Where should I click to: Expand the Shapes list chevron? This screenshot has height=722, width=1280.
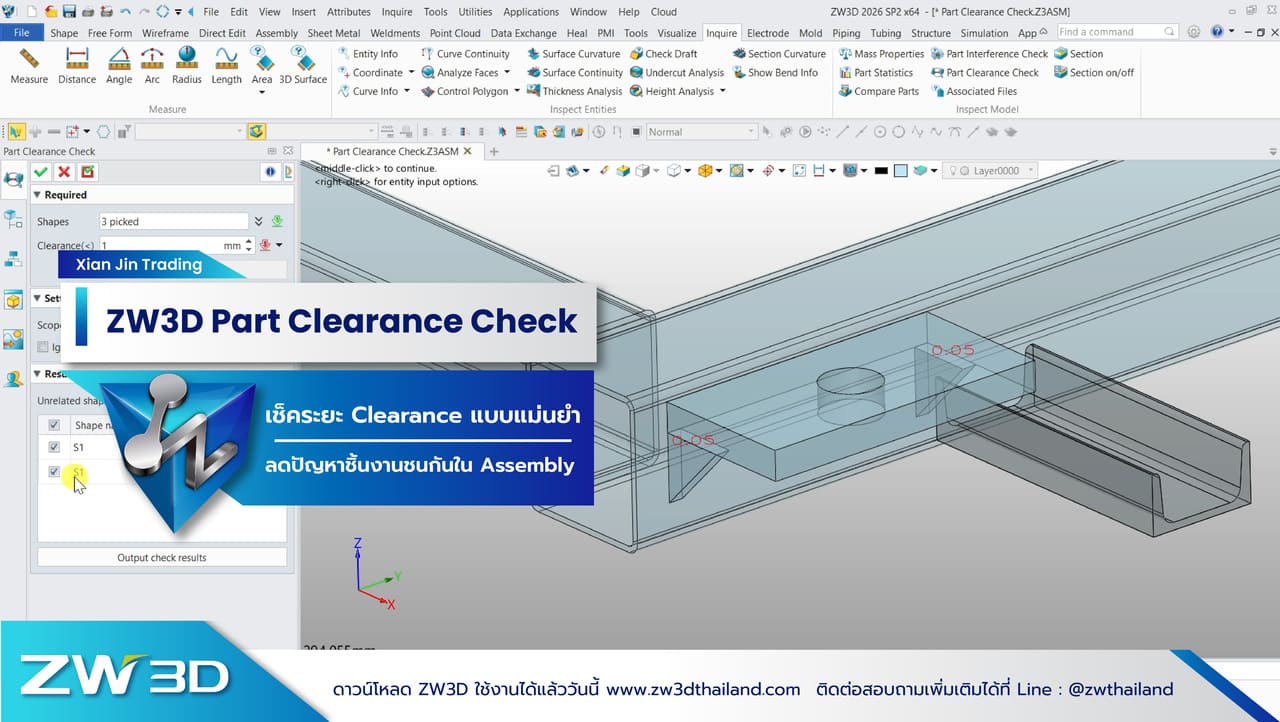259,221
